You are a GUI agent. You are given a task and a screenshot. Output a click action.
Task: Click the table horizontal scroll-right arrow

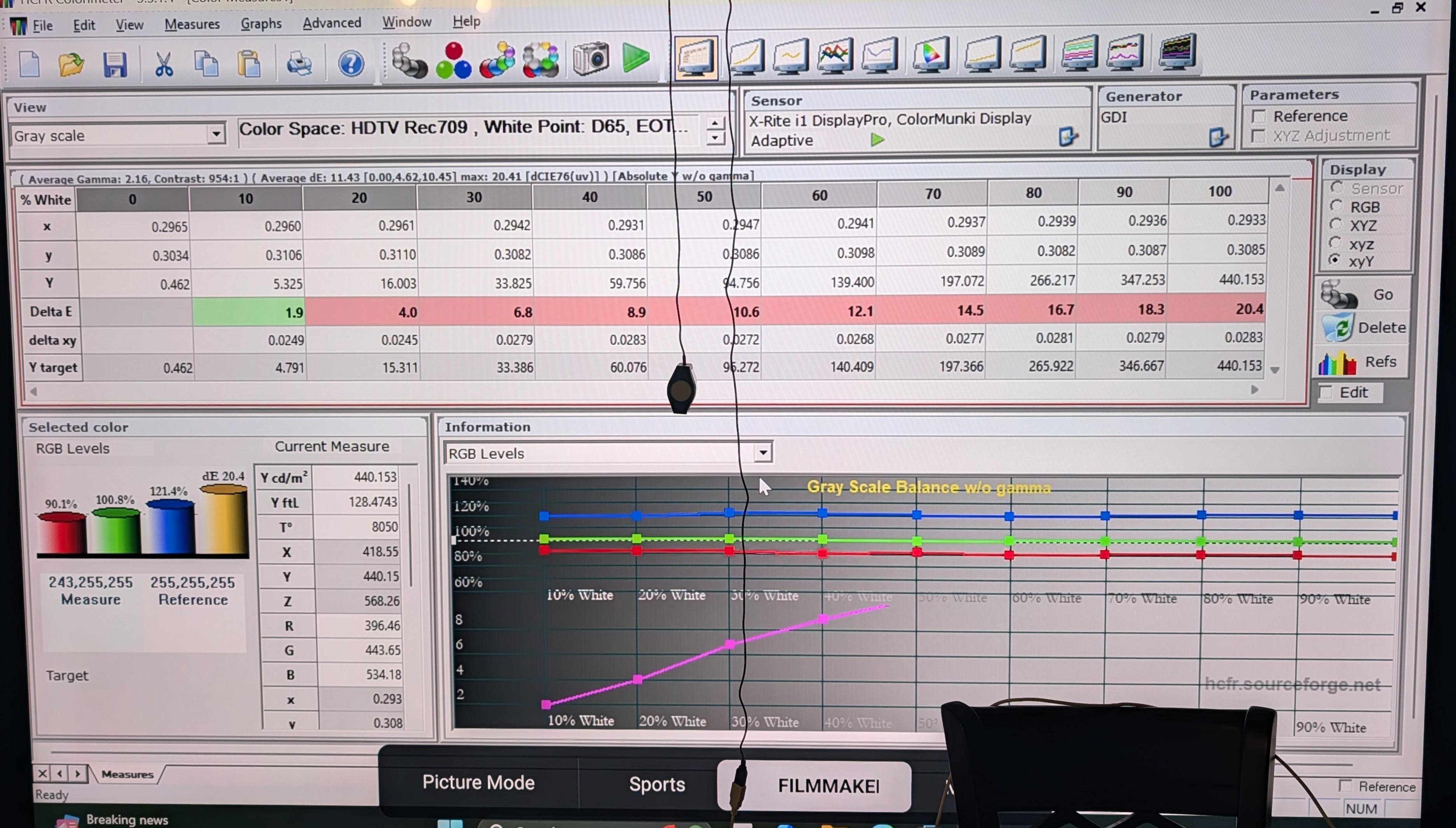(x=1254, y=390)
